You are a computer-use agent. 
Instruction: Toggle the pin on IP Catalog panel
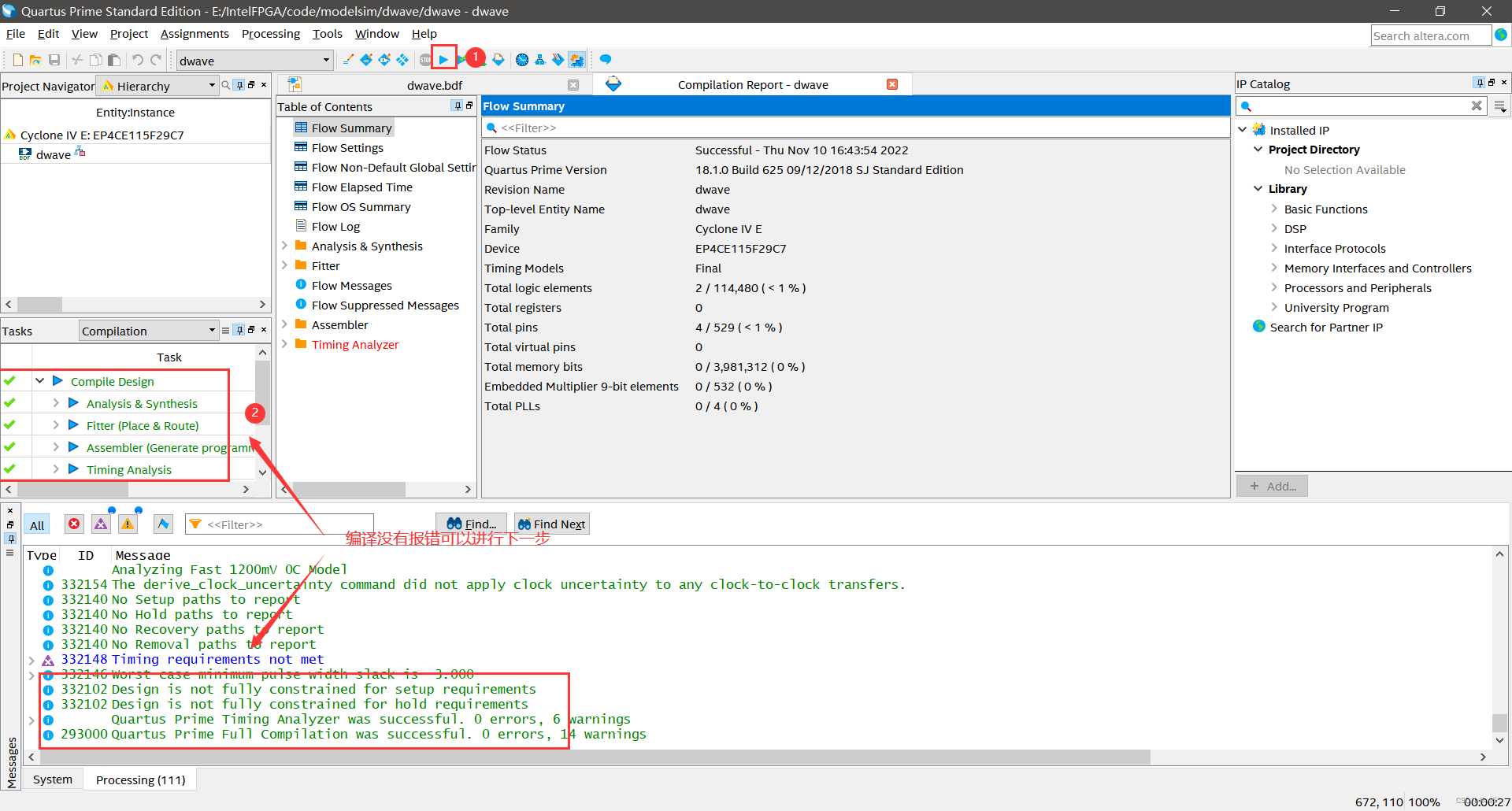1479,83
